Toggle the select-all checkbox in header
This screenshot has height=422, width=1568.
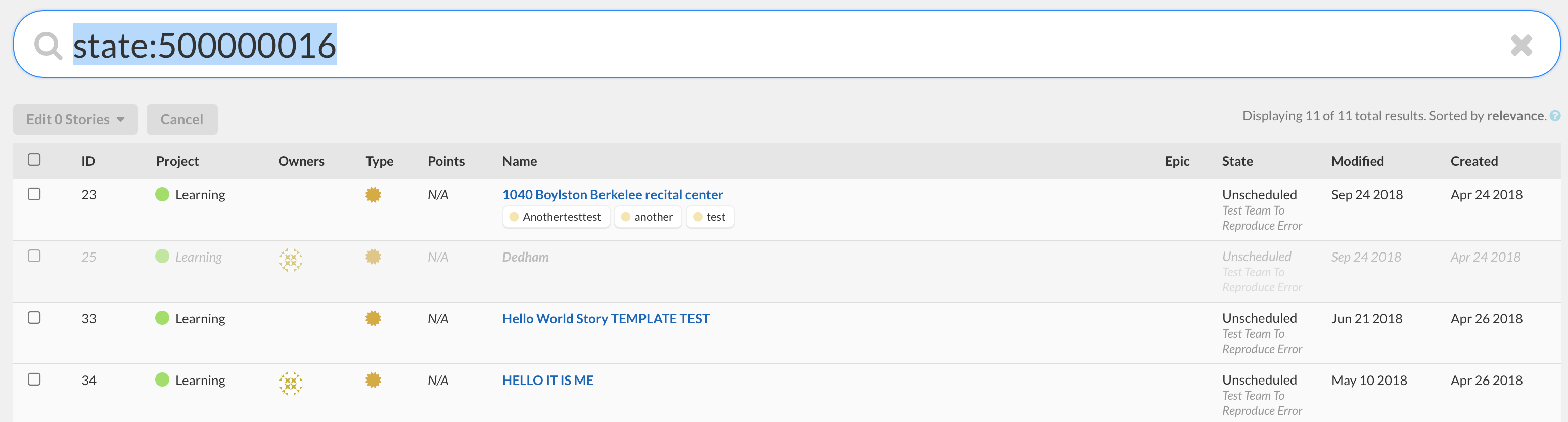[34, 159]
